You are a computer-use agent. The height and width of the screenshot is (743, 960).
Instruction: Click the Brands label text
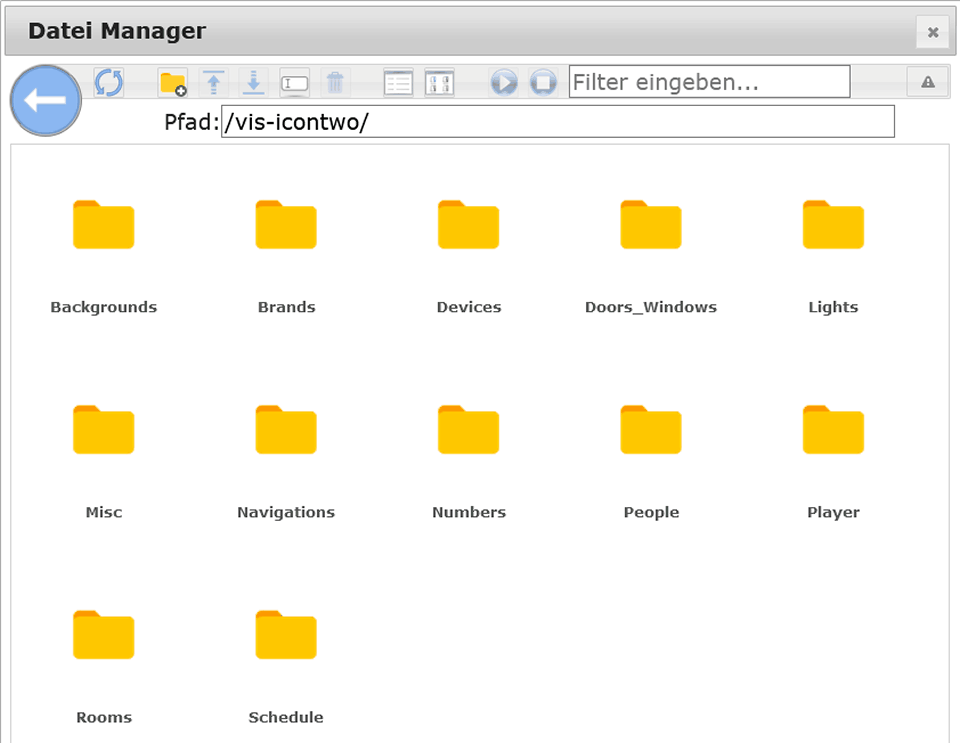[x=287, y=307]
